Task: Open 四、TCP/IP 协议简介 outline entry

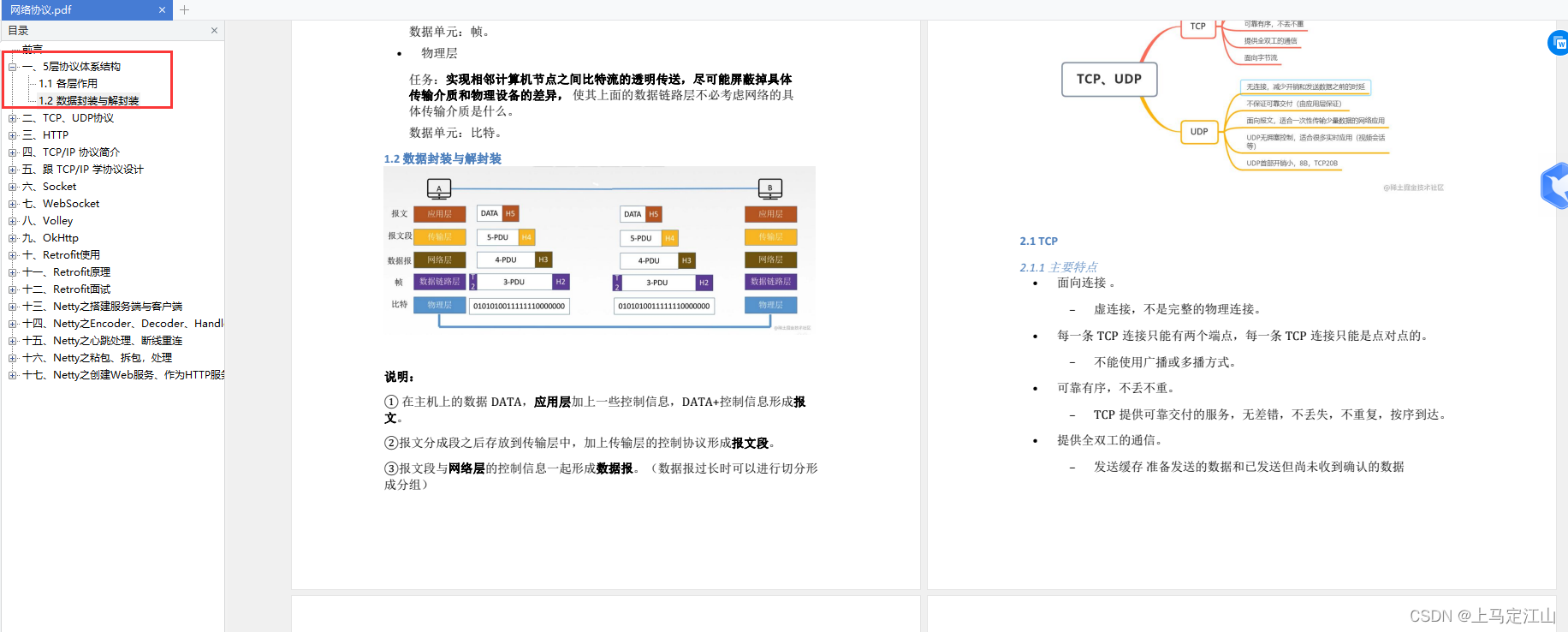Action: tap(71, 152)
